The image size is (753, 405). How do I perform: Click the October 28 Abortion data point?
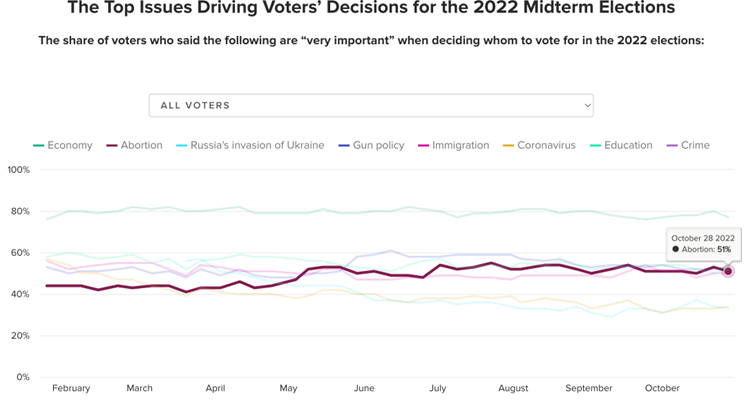tap(728, 271)
